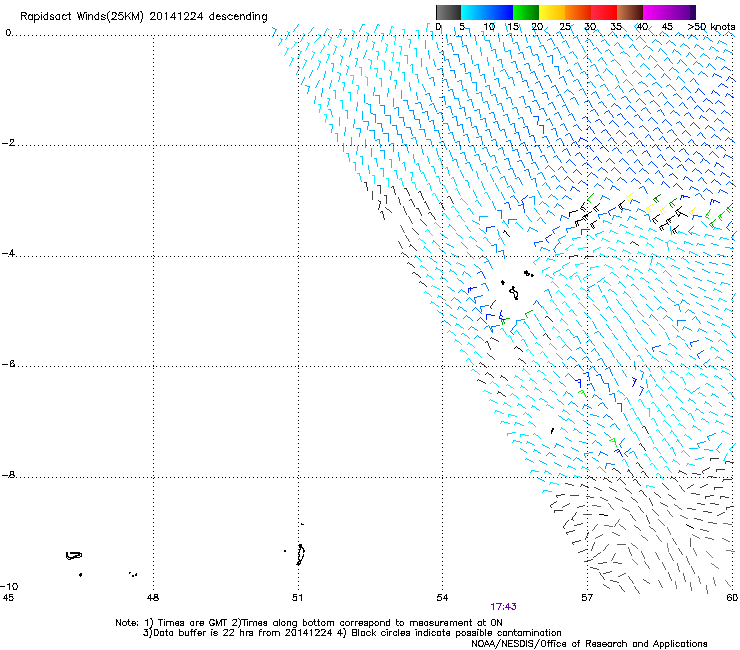Click the green 15-20 knots legend swatch
740x650 pixels.
(526, 12)
